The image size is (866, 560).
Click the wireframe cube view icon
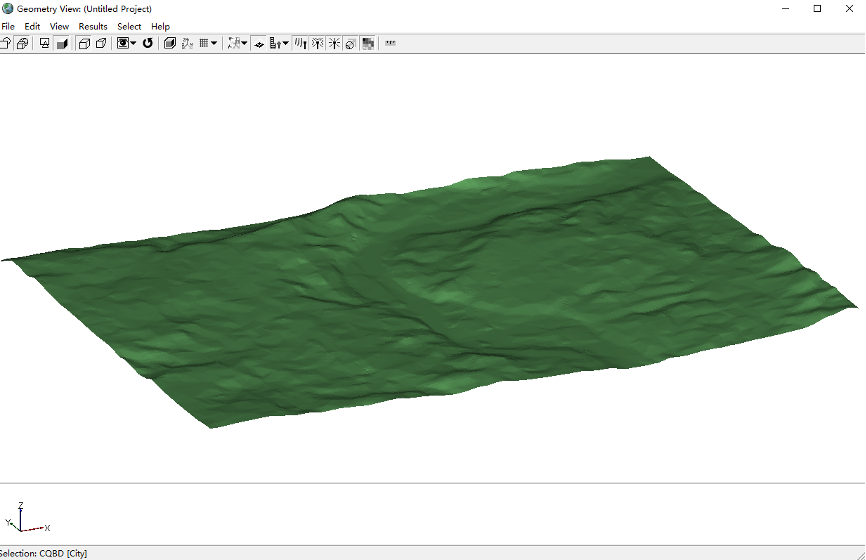[x=84, y=43]
